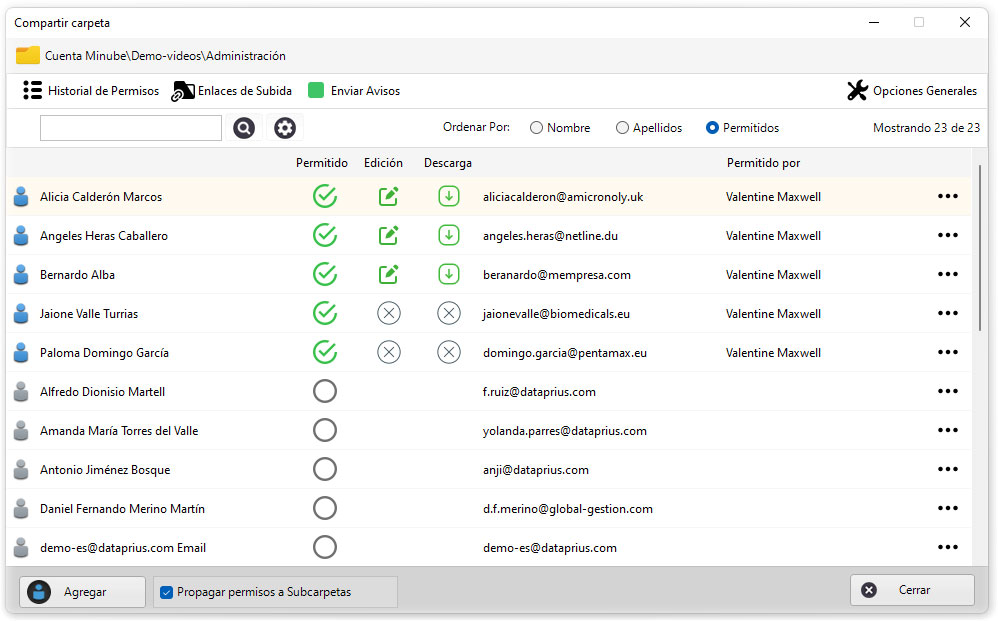Click grey avatar of Antonio Jiménez Bosque
998x621 pixels.
point(21,469)
